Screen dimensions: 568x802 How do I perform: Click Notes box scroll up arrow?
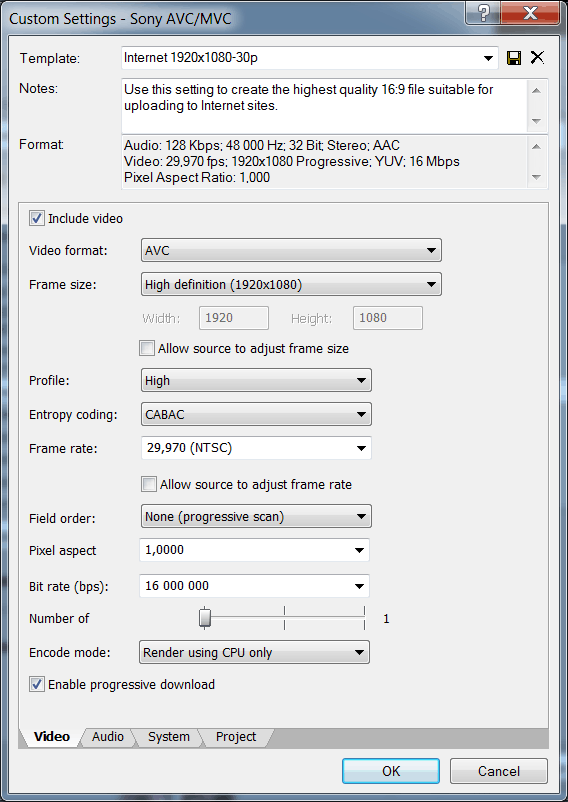(536, 91)
